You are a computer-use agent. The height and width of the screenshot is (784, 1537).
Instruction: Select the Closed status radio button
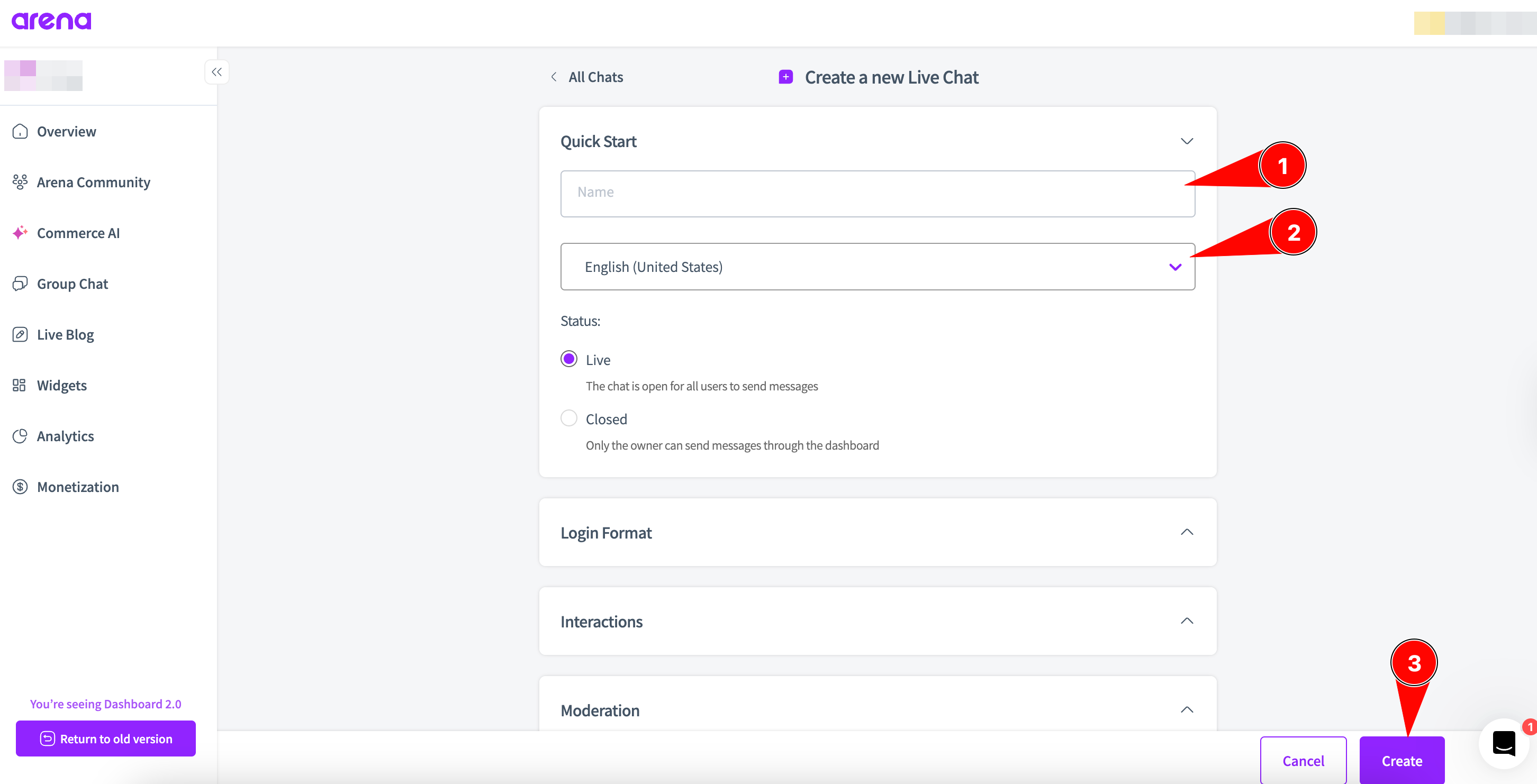[568, 418]
